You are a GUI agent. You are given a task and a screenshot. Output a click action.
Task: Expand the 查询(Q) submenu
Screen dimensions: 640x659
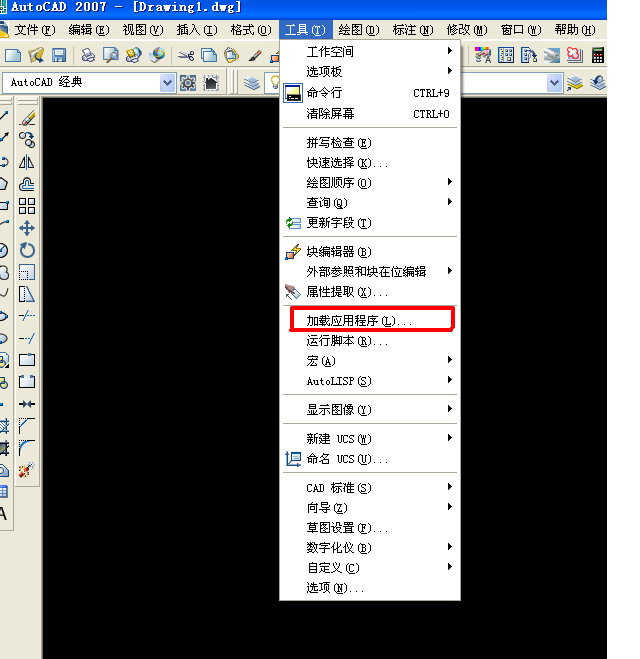click(x=370, y=203)
